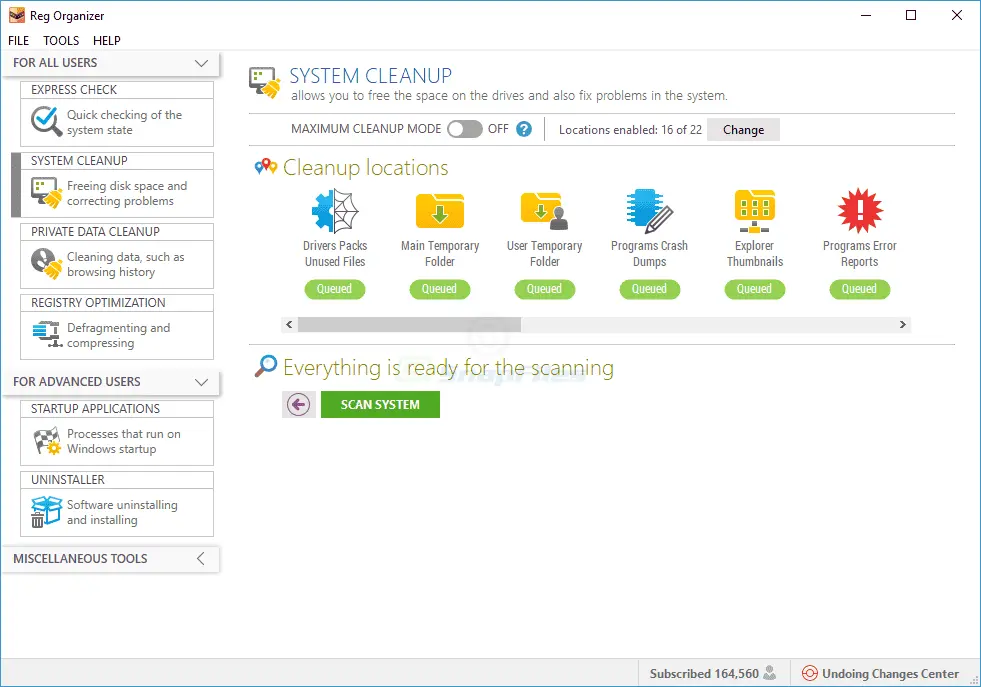Viewport: 981px width, 687px height.
Task: Toggle Queued status under User Temporary Folder
Action: coord(544,289)
